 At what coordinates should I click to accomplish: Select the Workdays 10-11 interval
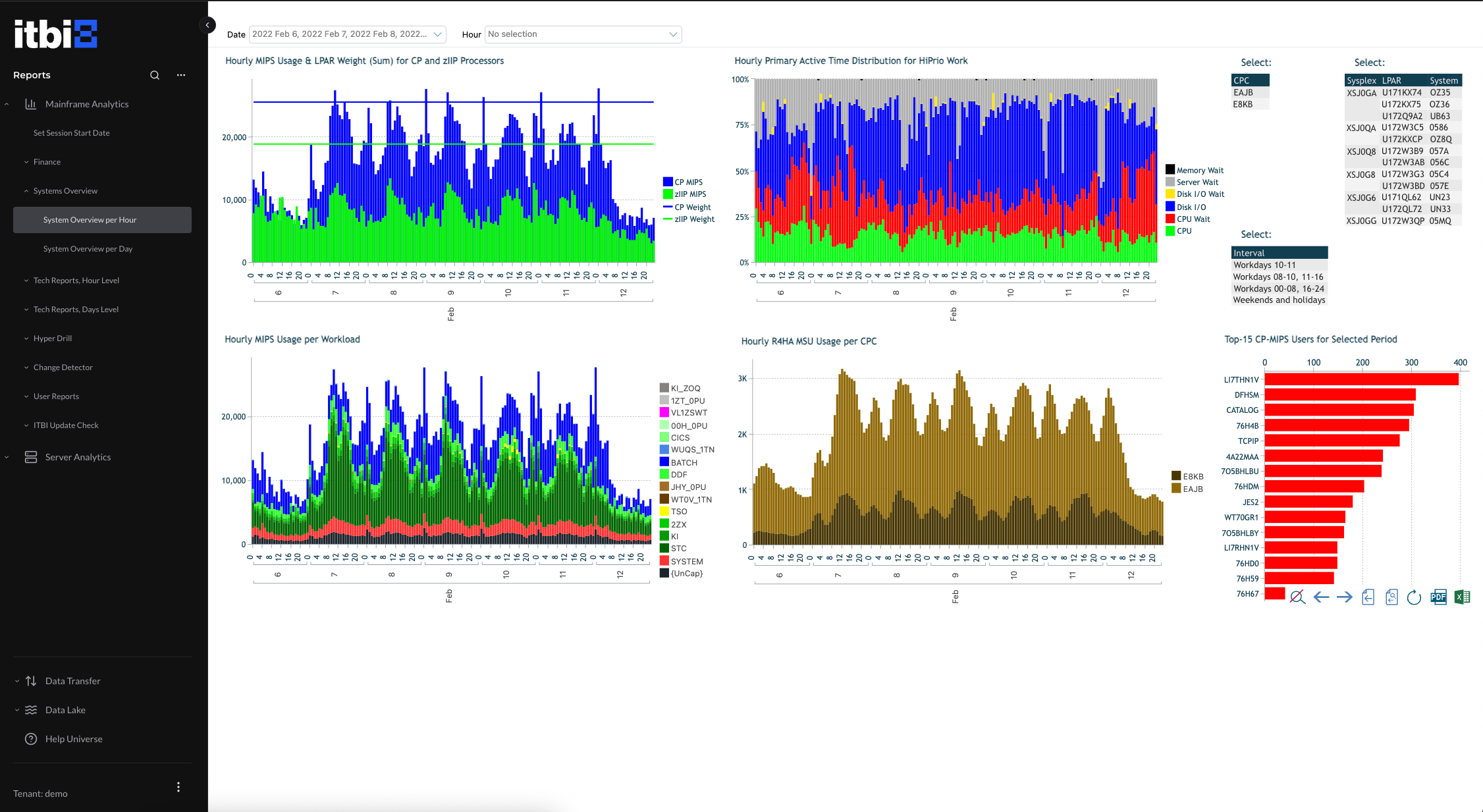1264,265
